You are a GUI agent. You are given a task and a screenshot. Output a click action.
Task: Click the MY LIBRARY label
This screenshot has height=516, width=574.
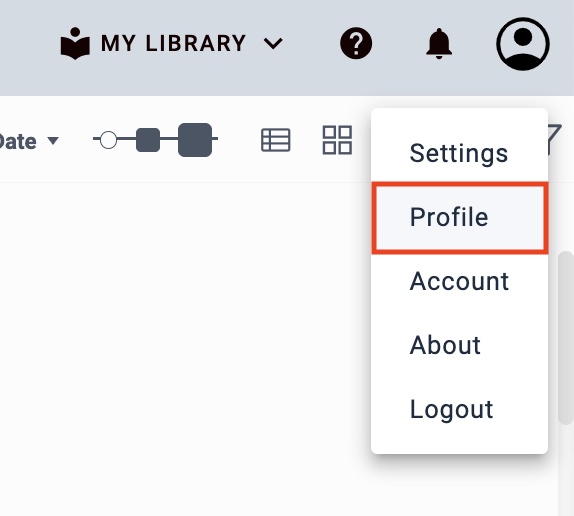[x=173, y=43]
